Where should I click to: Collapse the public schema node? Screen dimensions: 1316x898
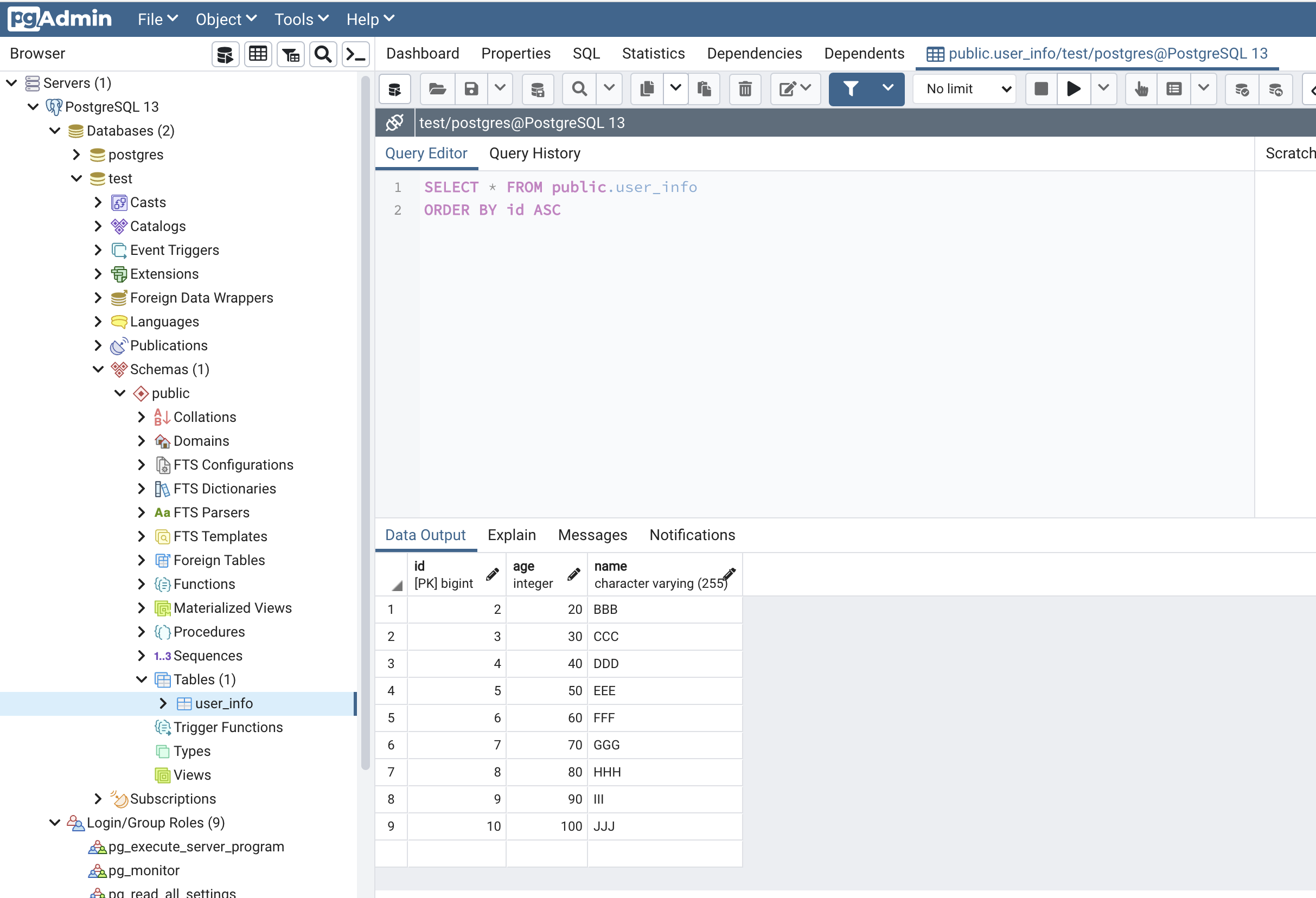(119, 393)
